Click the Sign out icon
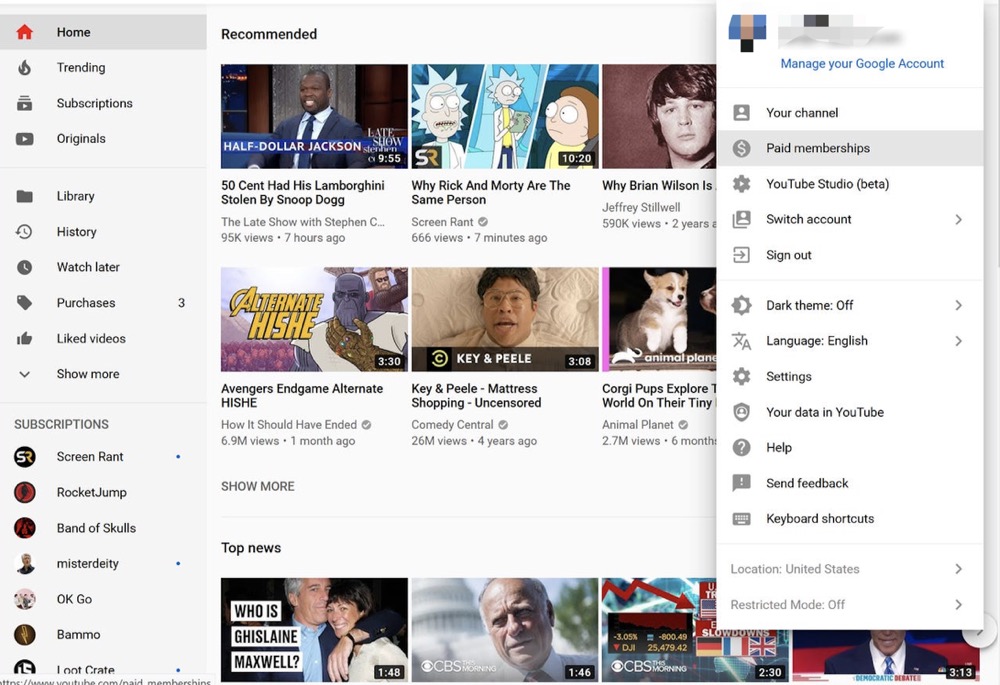The image size is (1000, 685). point(741,255)
